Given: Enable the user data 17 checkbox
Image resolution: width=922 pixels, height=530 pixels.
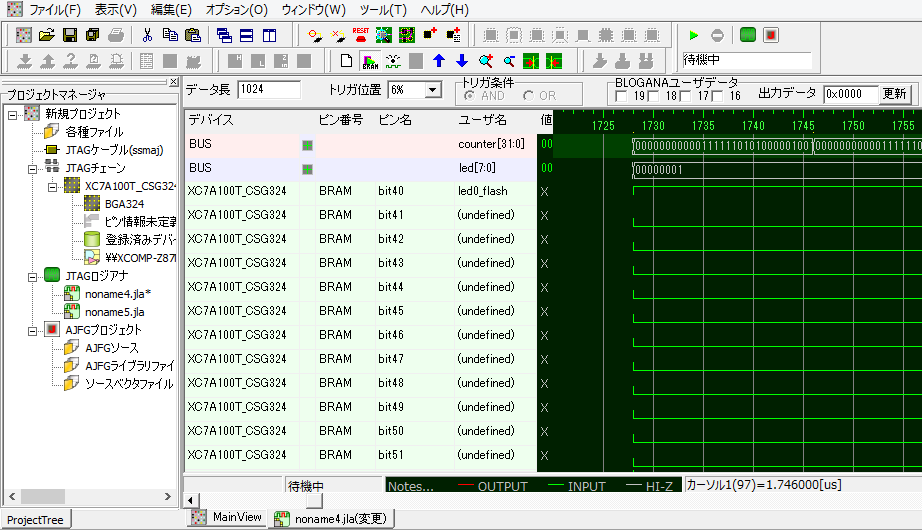Looking at the screenshot, I should point(685,96).
